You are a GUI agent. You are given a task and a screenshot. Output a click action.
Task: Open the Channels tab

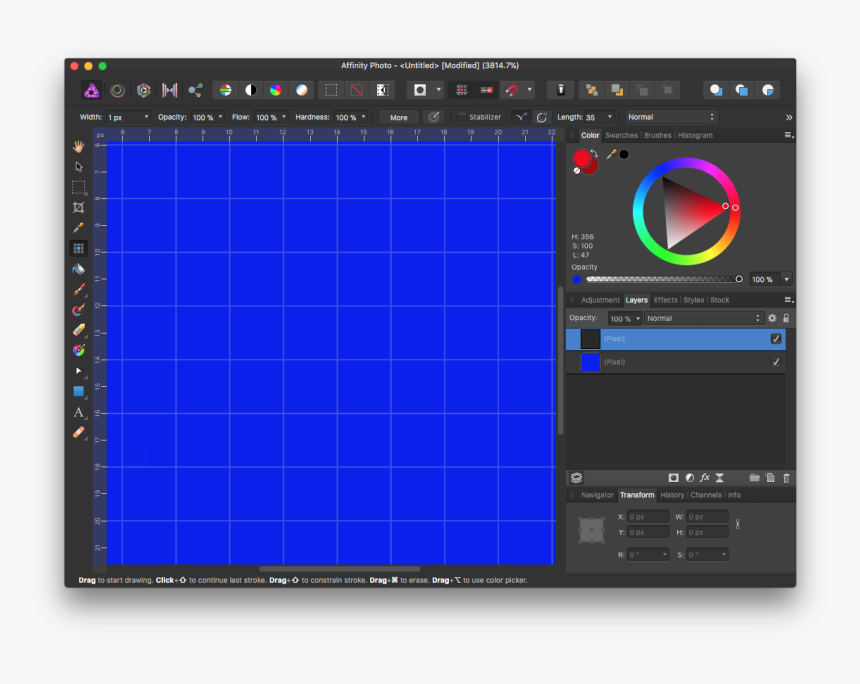tap(706, 494)
